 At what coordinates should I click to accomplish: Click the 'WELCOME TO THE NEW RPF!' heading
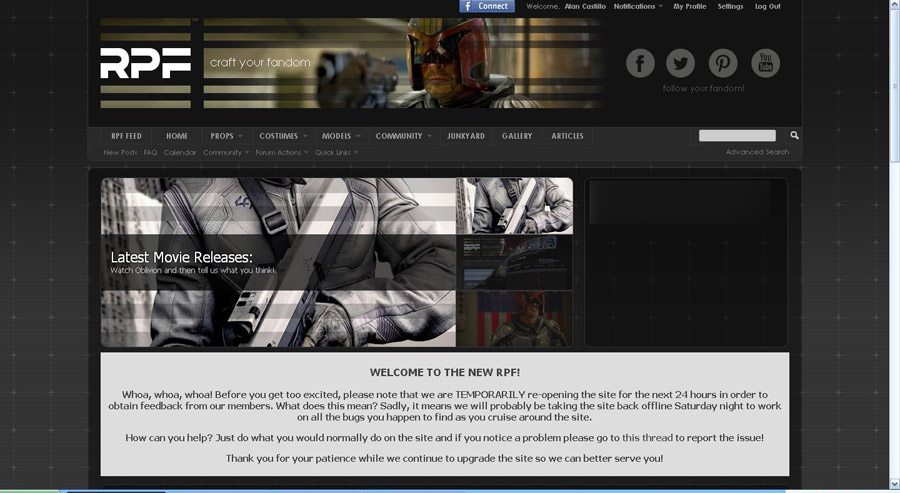click(x=445, y=372)
